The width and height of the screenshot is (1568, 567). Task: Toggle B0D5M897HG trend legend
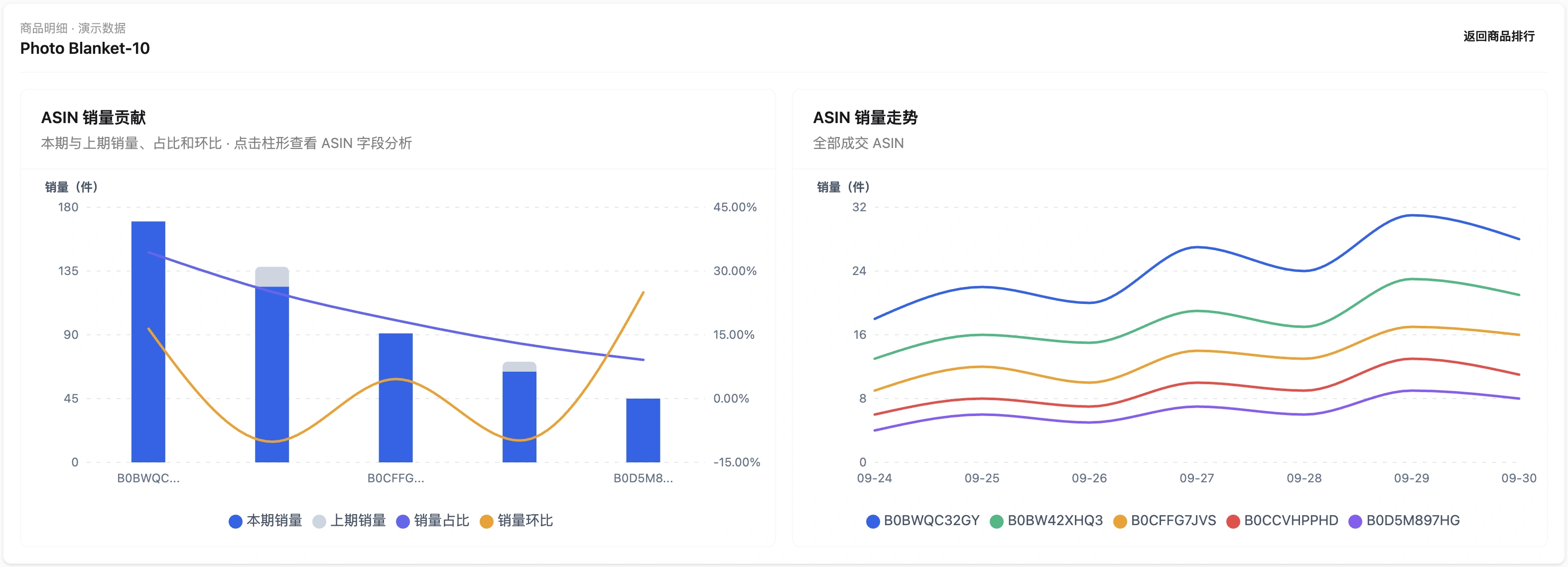pyautogui.click(x=1404, y=521)
